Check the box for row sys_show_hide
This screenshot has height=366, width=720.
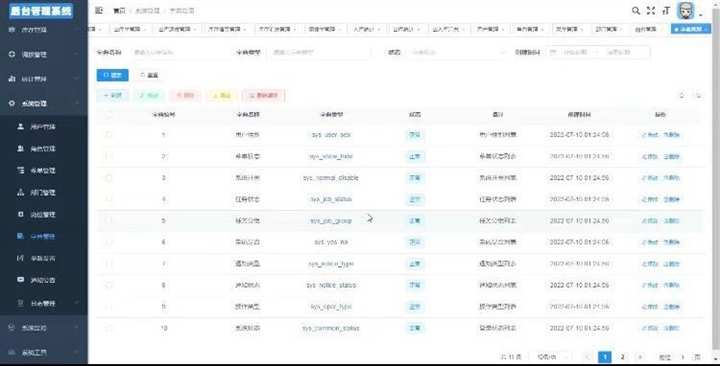click(109, 156)
